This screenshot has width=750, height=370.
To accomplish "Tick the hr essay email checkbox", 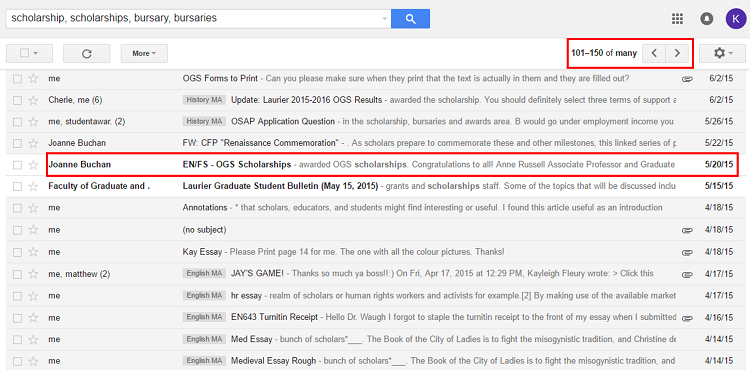I will point(17,295).
